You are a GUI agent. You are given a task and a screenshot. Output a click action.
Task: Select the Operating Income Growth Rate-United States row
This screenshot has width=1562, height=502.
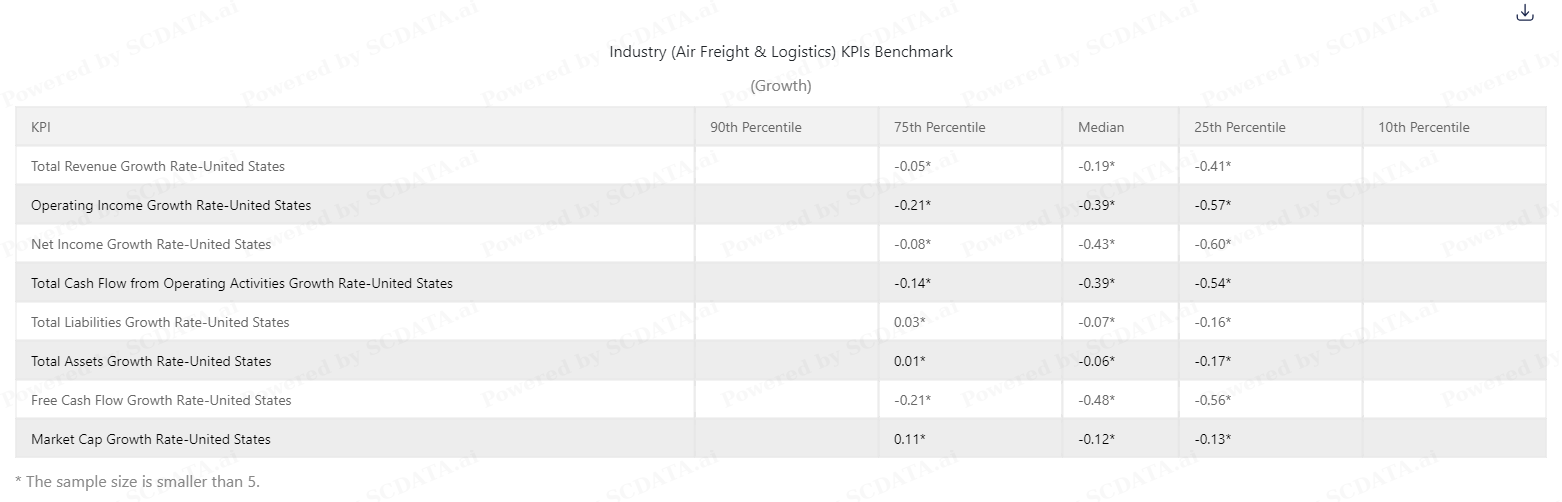tap(781, 205)
